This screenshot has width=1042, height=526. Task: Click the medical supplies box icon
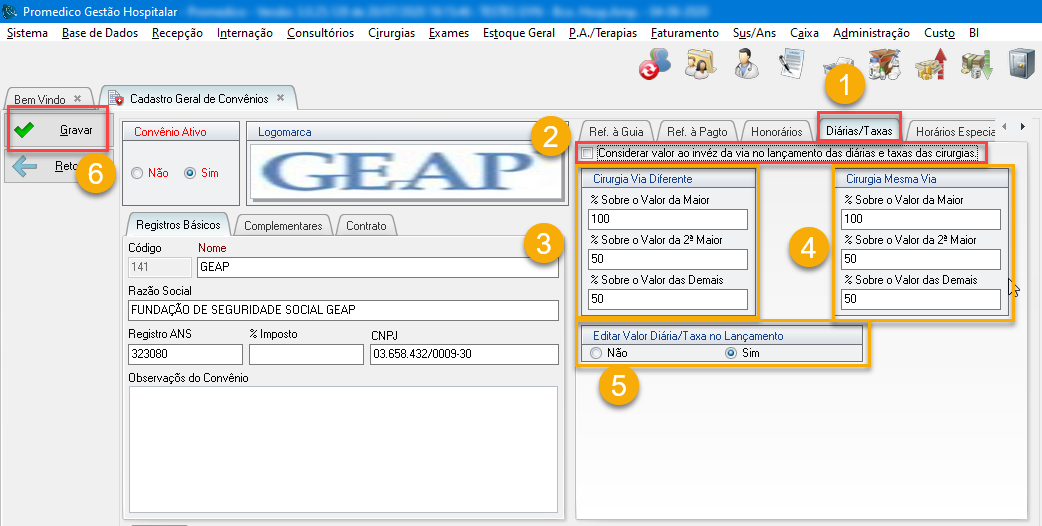(884, 63)
